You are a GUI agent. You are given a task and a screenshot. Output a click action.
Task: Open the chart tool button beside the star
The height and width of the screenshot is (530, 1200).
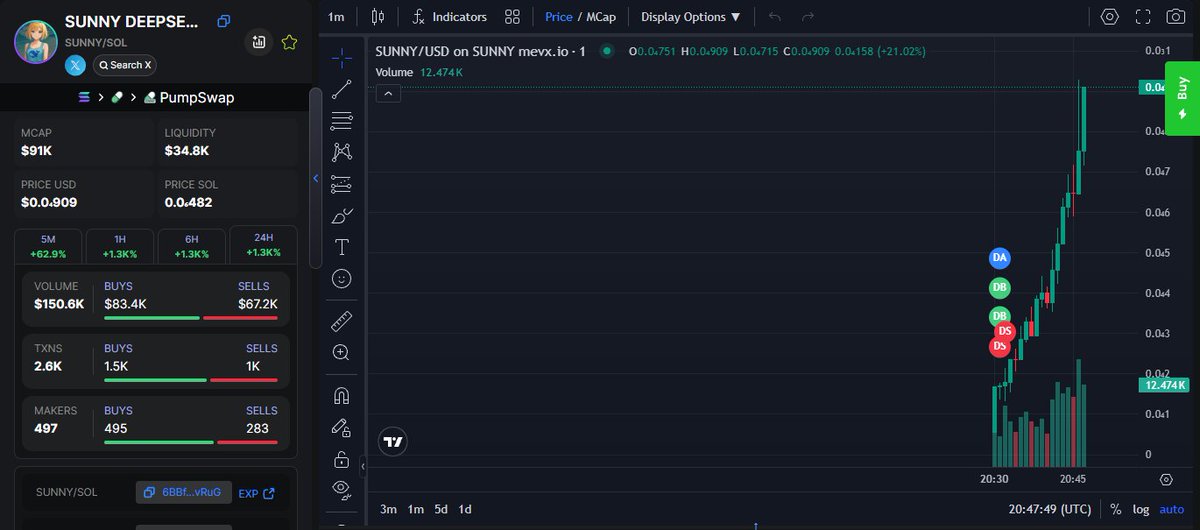258,42
